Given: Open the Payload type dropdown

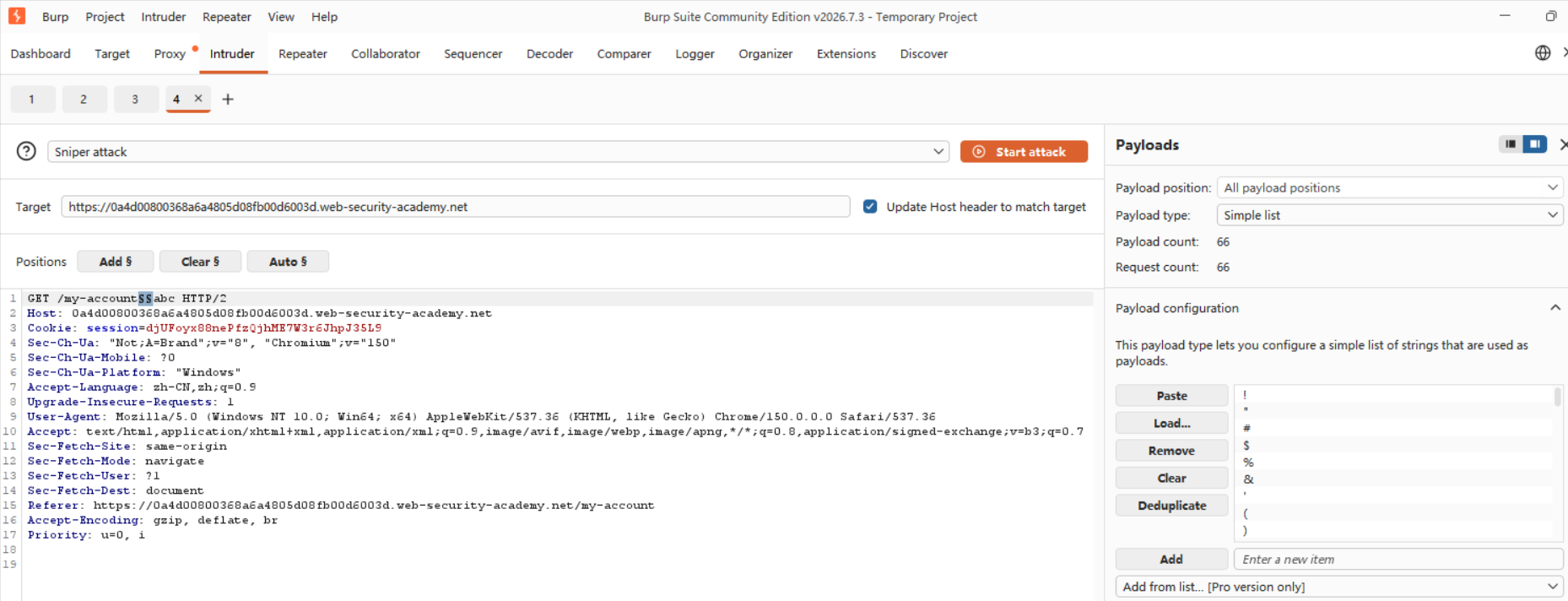Looking at the screenshot, I should (1390, 215).
